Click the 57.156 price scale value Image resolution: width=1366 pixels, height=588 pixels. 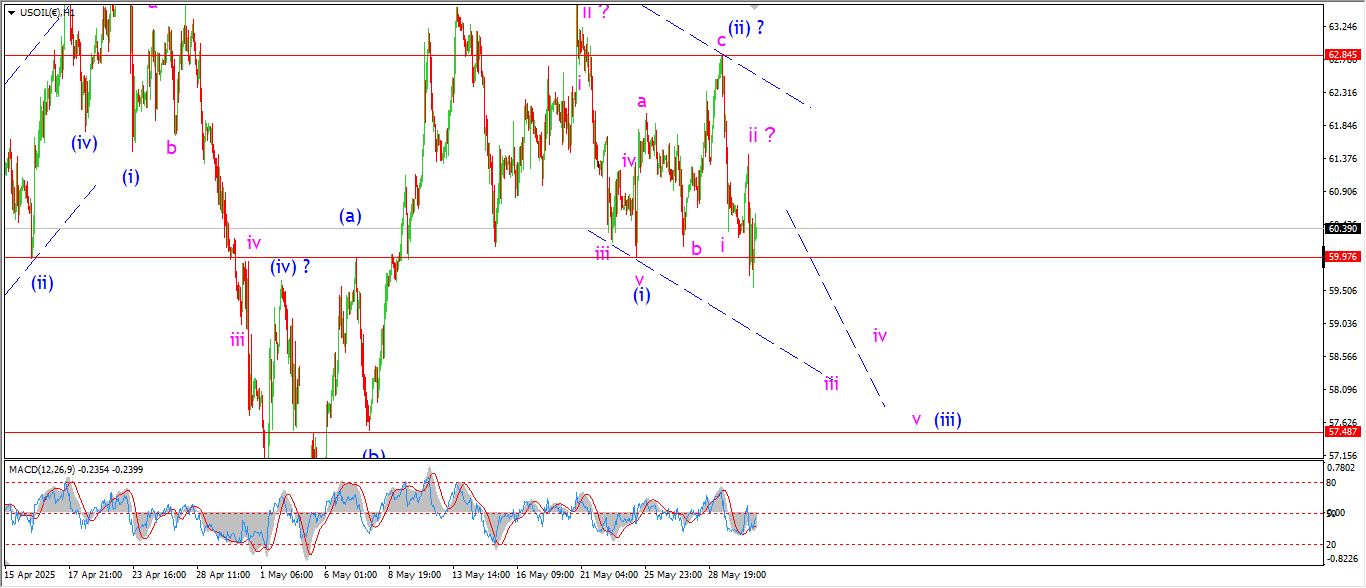(1341, 455)
